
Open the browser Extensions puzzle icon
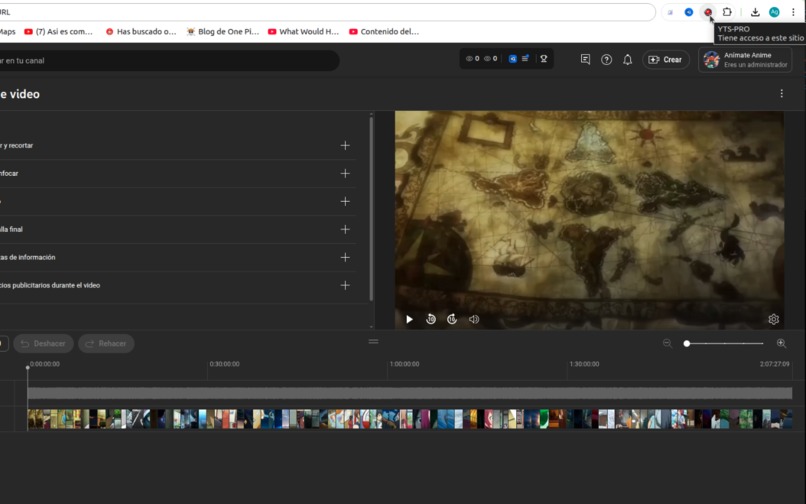(727, 12)
